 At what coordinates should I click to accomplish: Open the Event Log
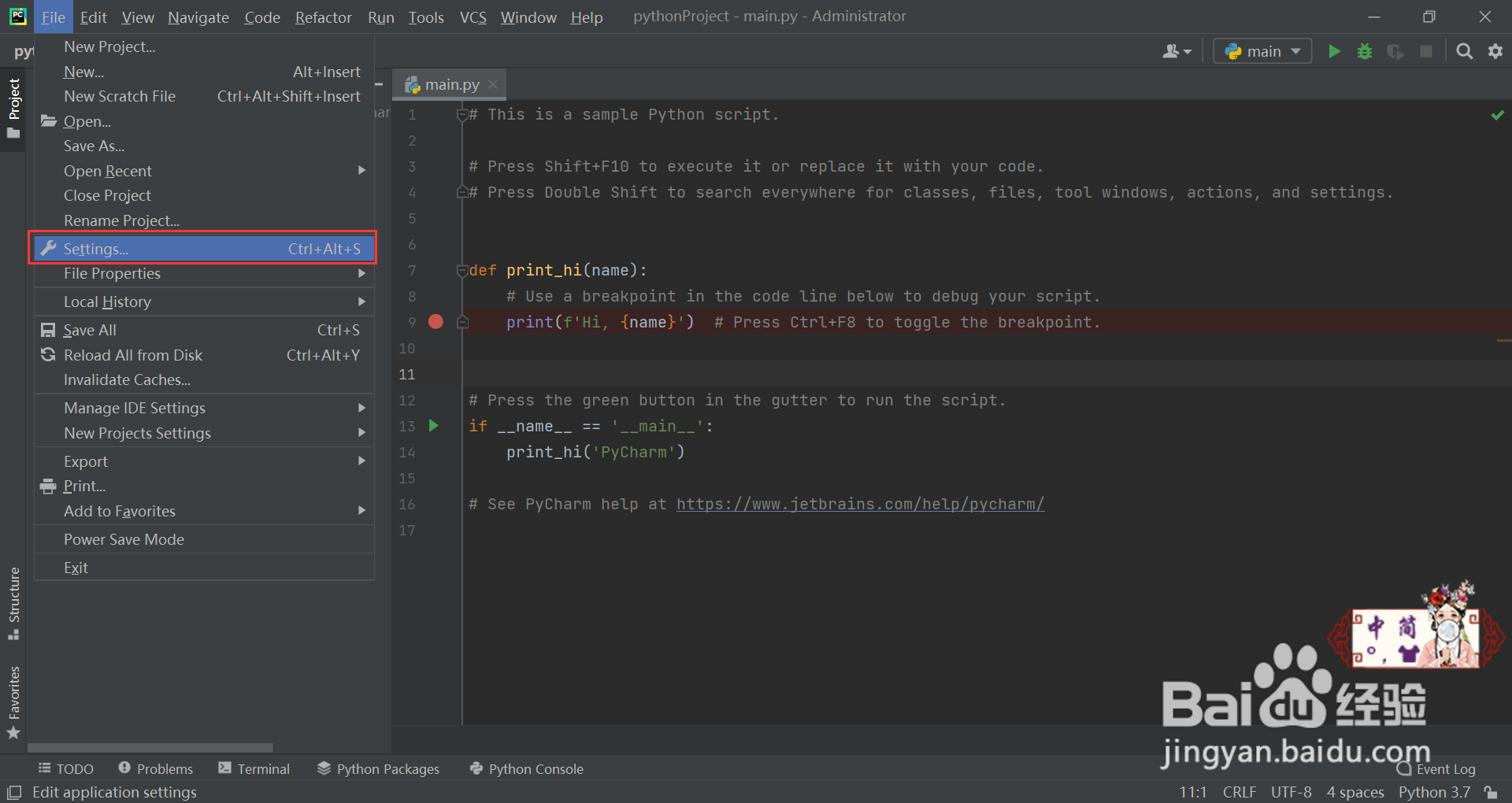point(1436,769)
